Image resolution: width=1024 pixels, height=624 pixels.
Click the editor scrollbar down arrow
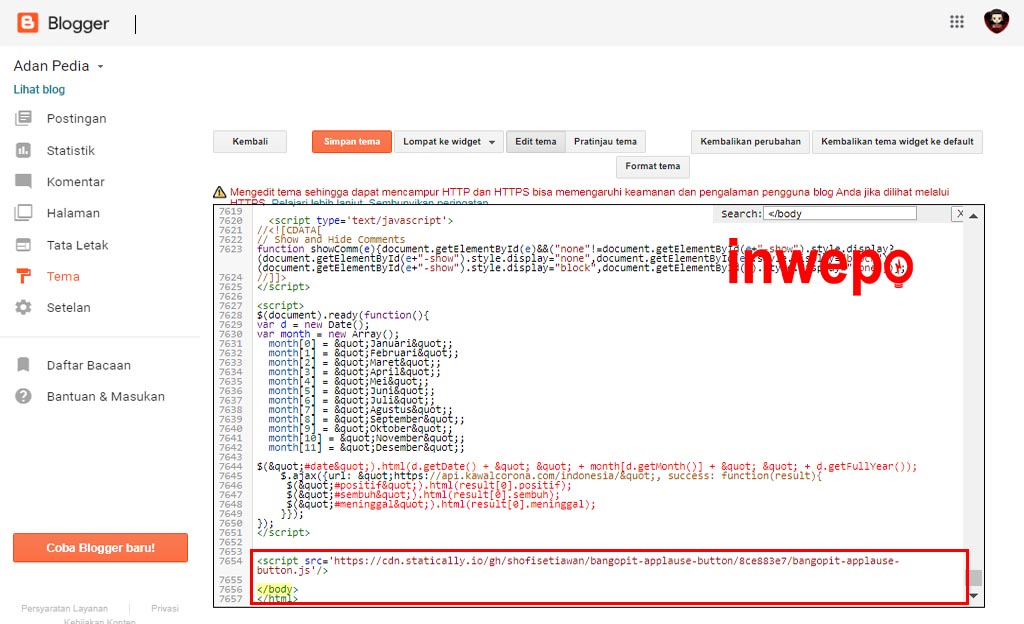tap(974, 595)
